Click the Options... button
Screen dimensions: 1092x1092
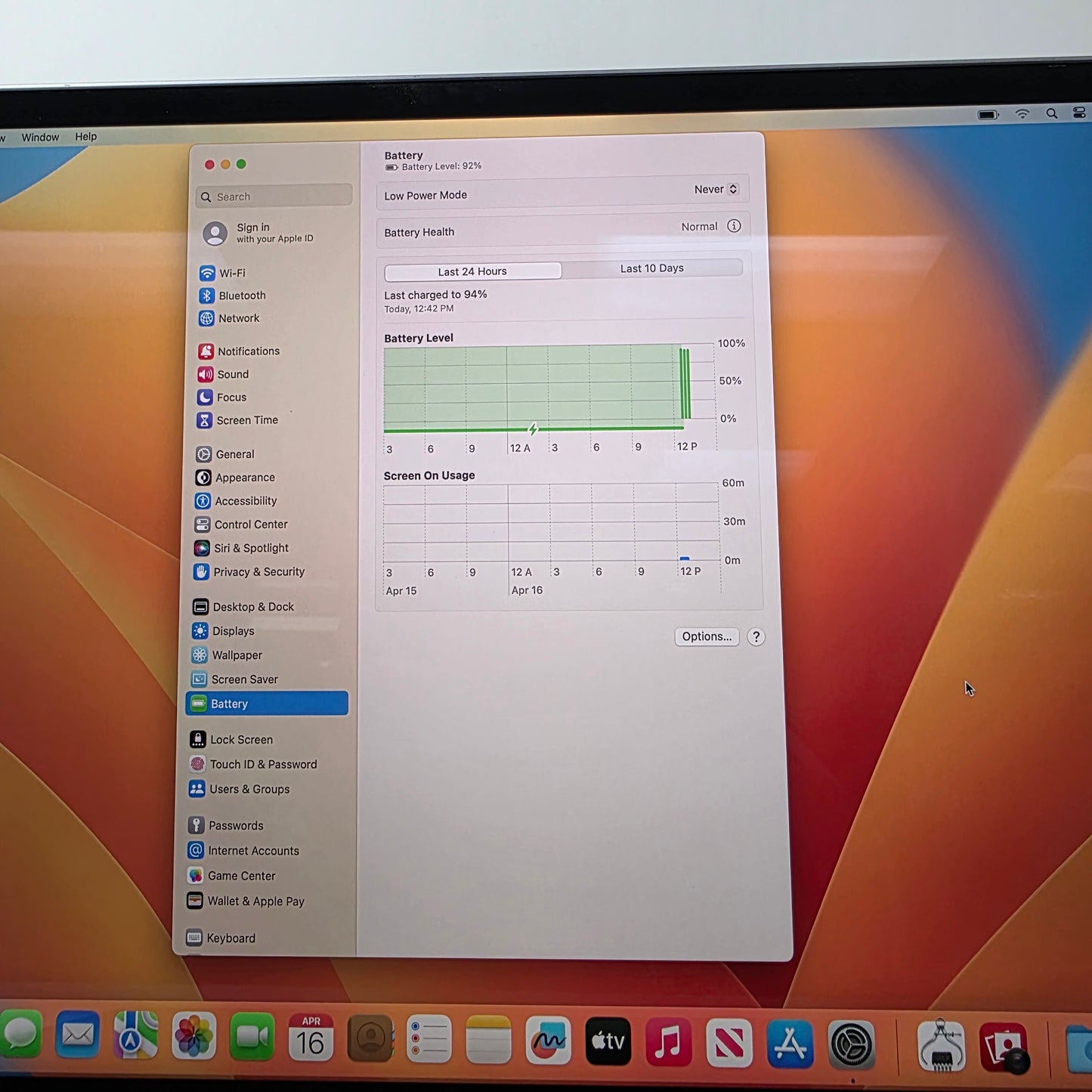click(706, 636)
